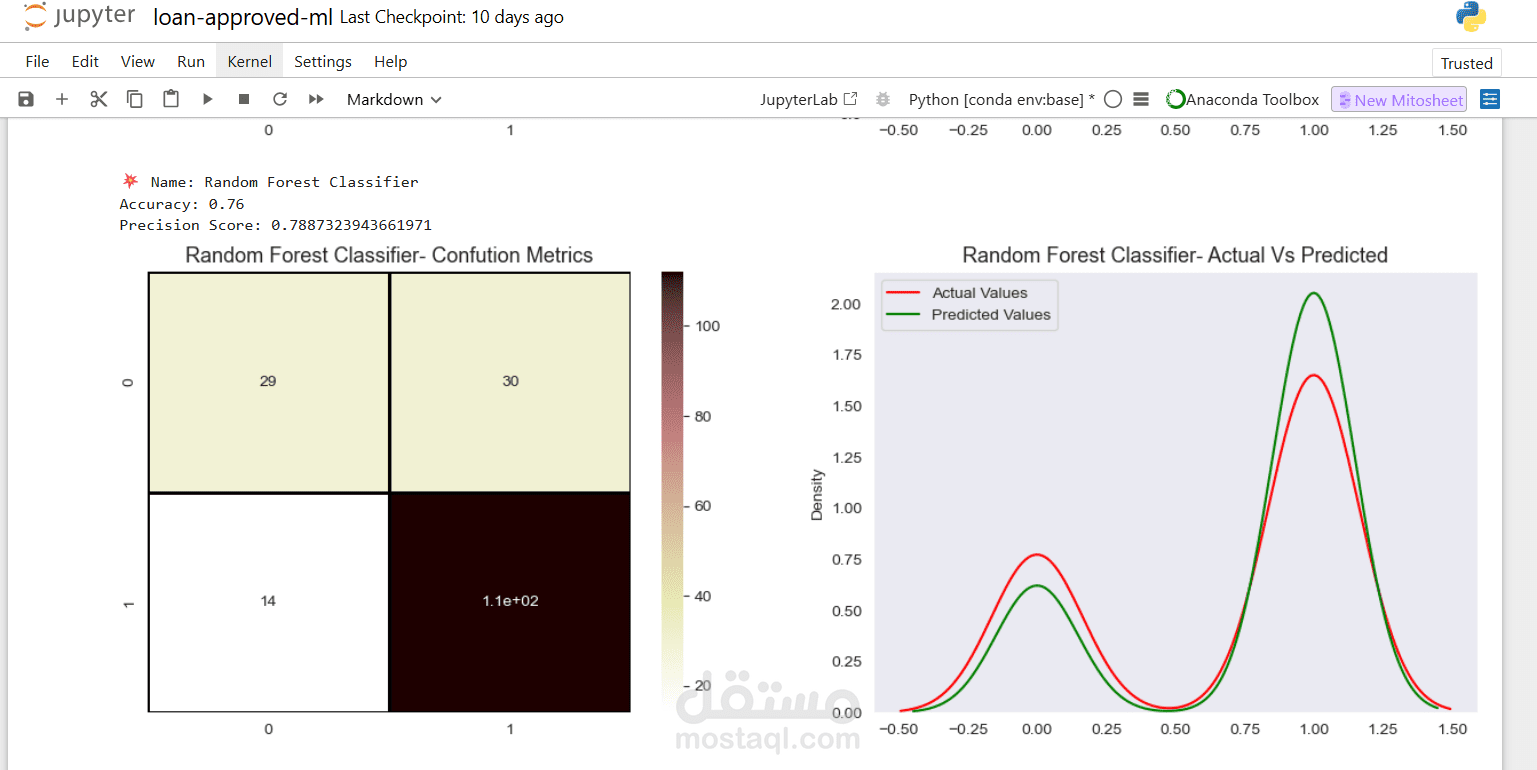
Task: Click the kernel status circle indicator
Action: click(x=1113, y=99)
